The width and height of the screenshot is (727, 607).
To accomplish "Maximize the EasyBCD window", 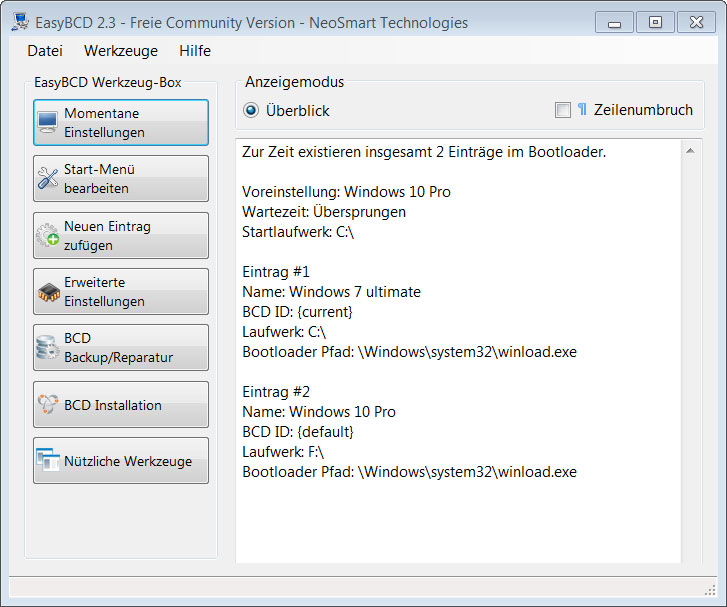I will pyautogui.click(x=655, y=22).
